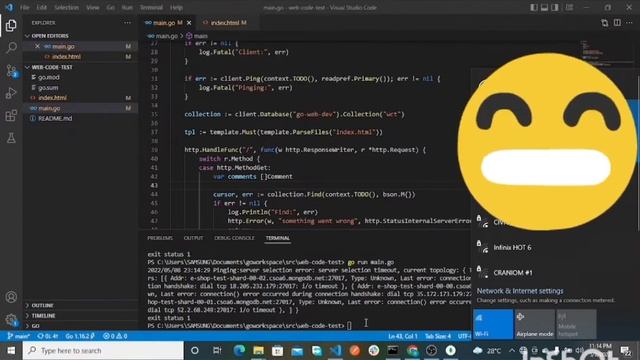Switch to the DEBUG CONSOLE panel tab
The width and height of the screenshot is (640, 360).
(x=234, y=238)
